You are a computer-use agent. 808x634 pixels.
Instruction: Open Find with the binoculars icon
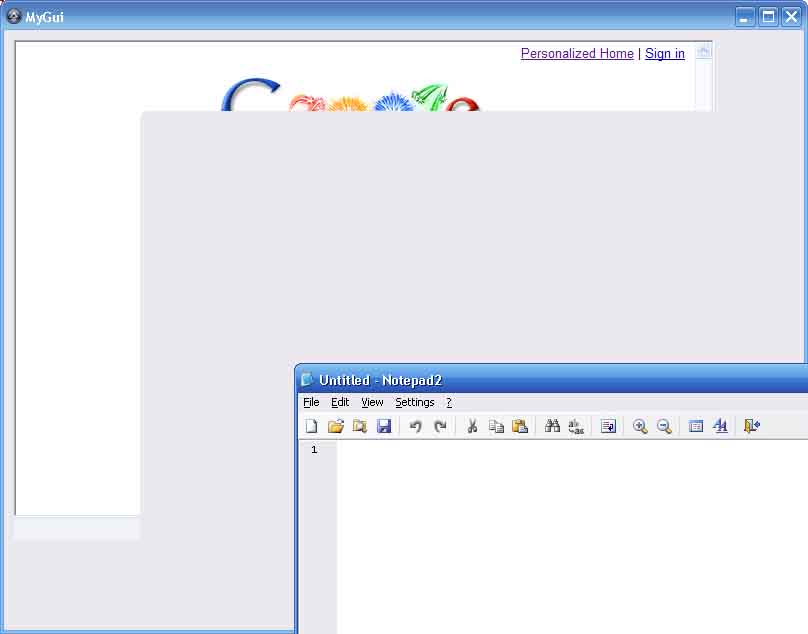552,426
